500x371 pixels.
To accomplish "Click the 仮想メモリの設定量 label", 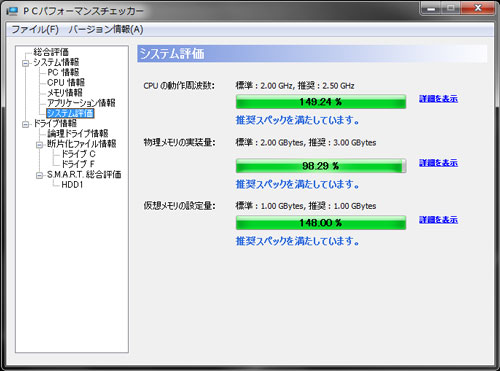I will click(179, 206).
